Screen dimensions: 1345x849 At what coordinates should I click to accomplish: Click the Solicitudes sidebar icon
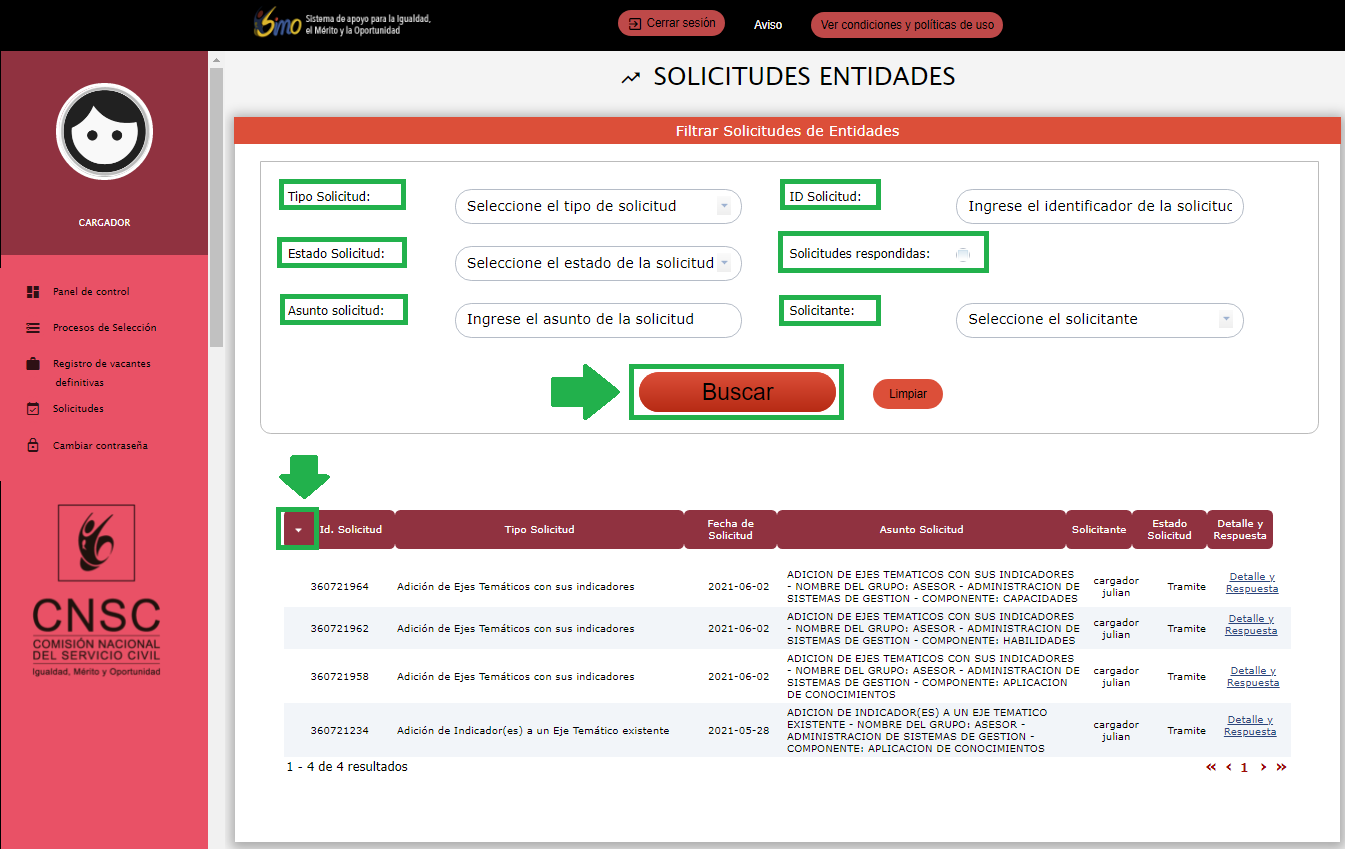click(x=33, y=409)
